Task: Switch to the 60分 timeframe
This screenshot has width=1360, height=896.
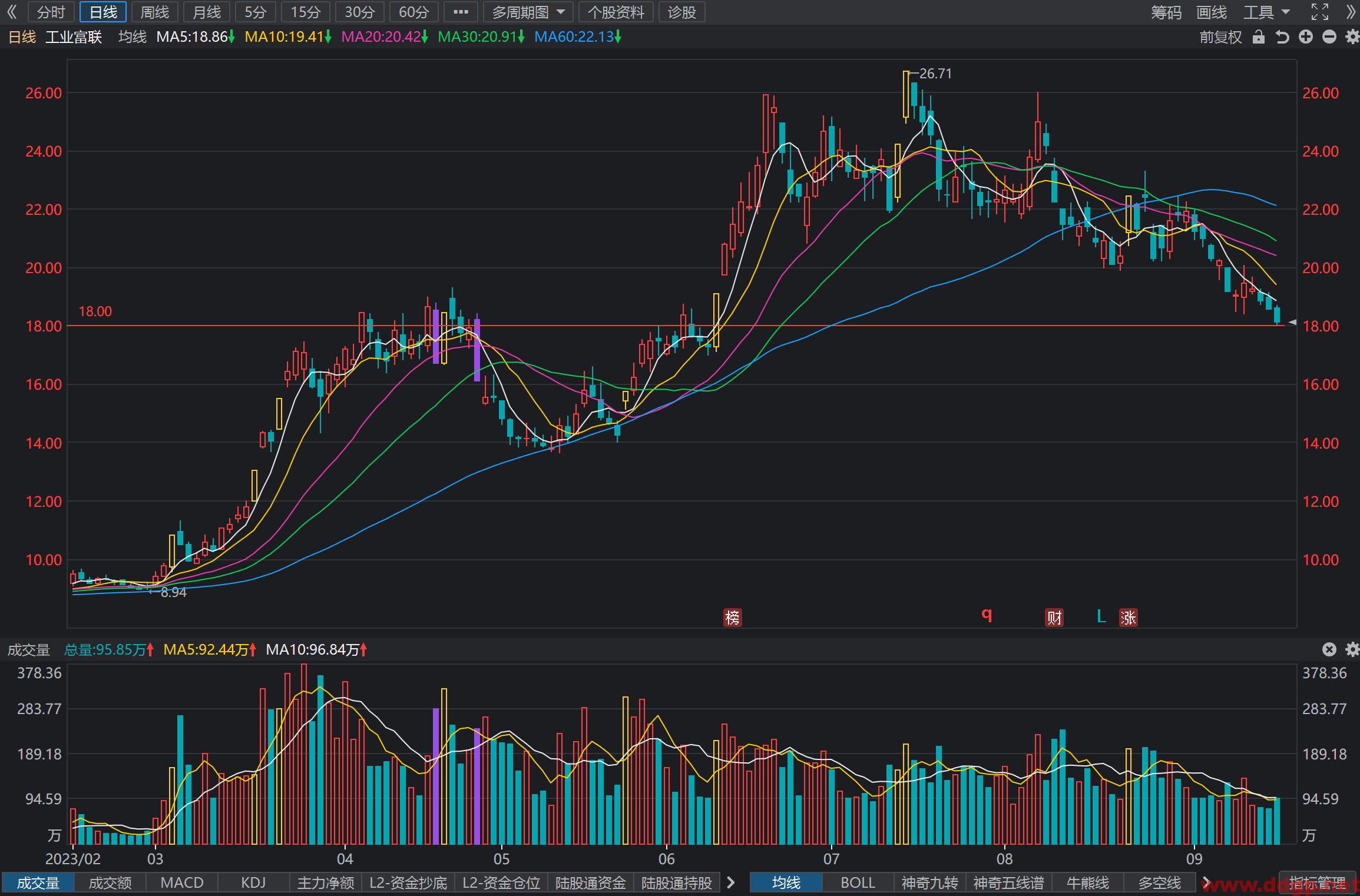Action: tap(413, 12)
